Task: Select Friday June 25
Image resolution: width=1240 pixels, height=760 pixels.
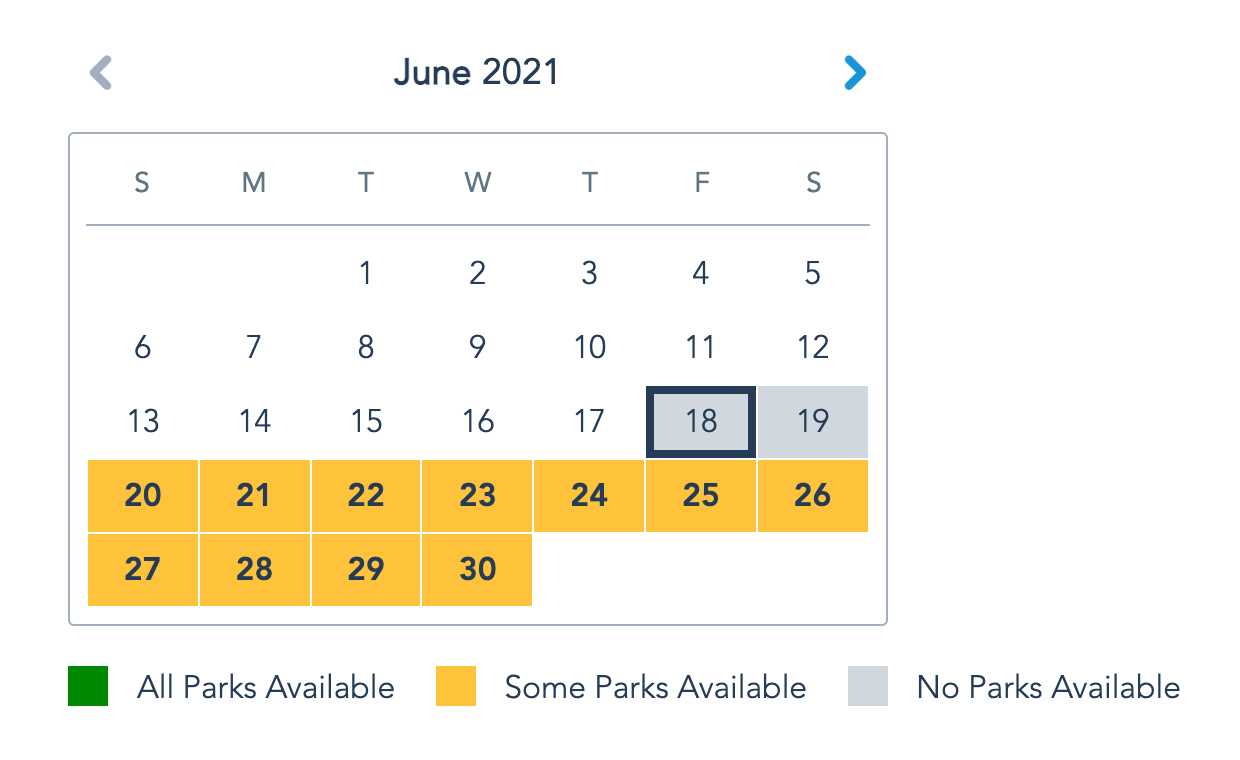Action: pyautogui.click(x=701, y=496)
